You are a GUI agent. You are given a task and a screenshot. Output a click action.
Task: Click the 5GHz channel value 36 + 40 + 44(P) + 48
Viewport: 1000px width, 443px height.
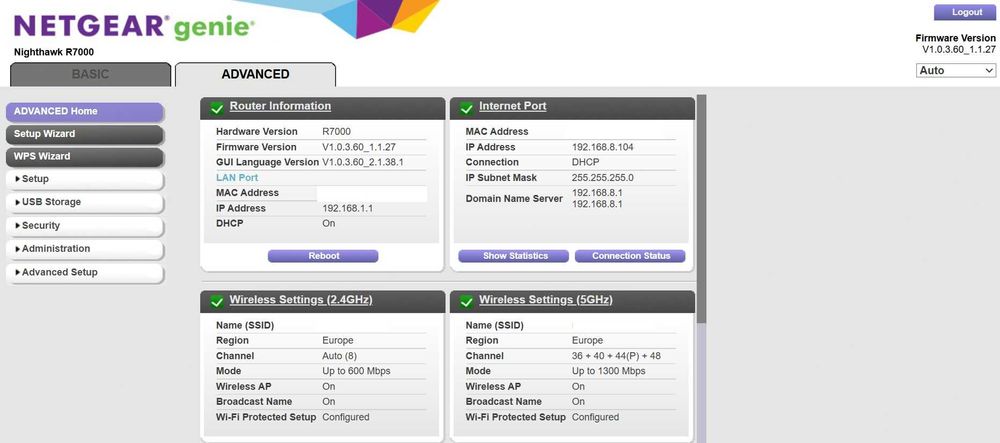[x=616, y=356]
